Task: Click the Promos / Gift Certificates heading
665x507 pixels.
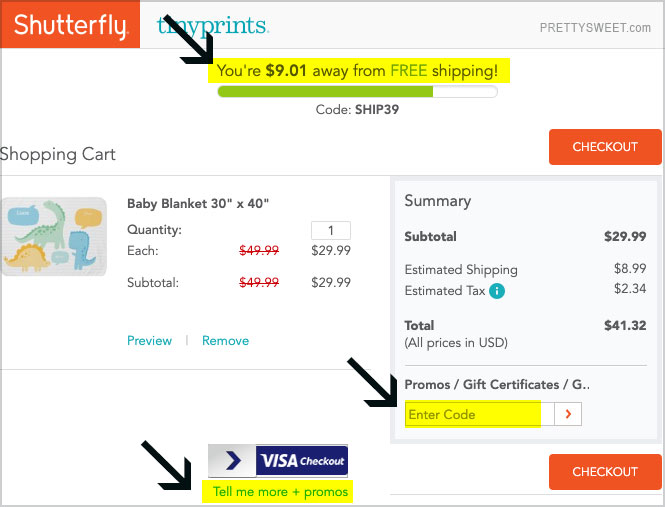Action: coord(497,384)
